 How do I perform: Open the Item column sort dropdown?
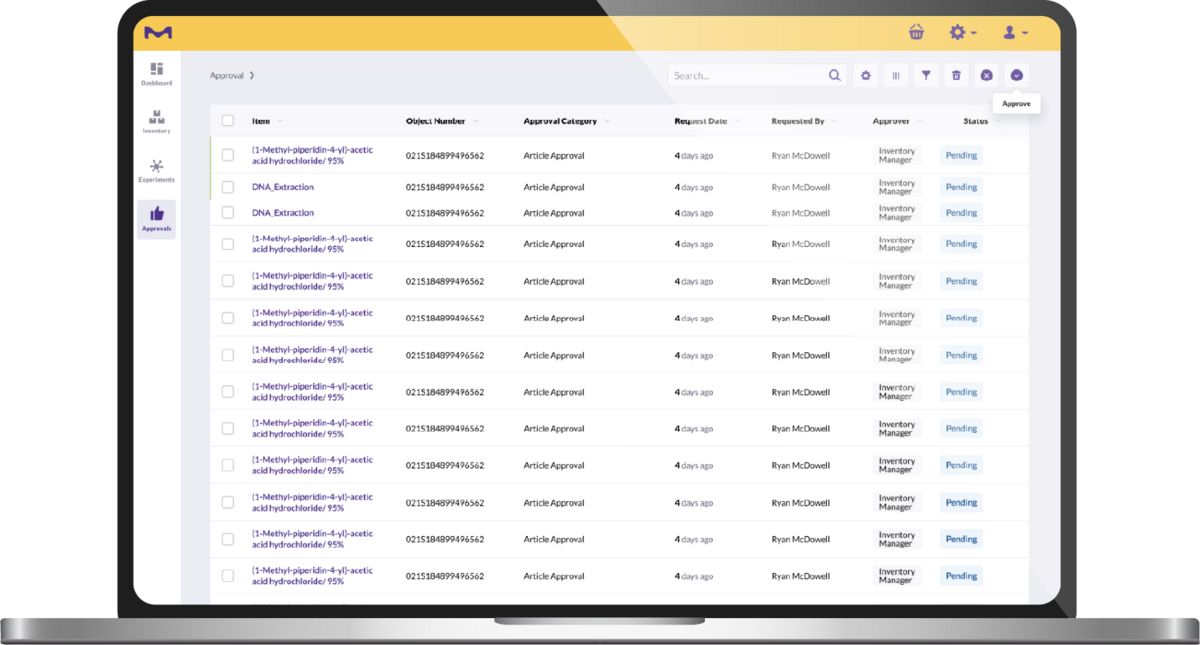pos(278,119)
